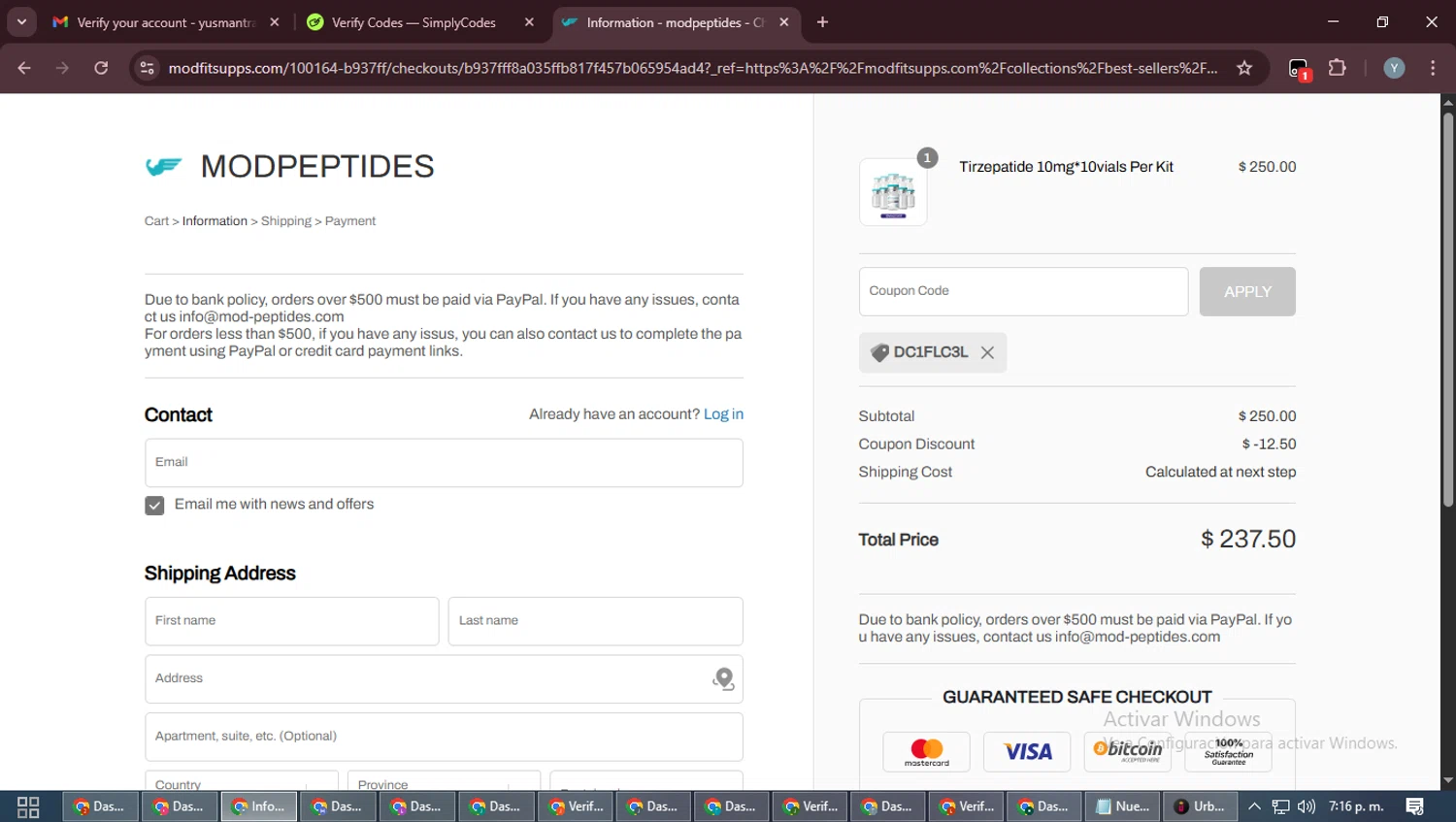
Task: View site information icon in address bar
Action: coord(147,68)
